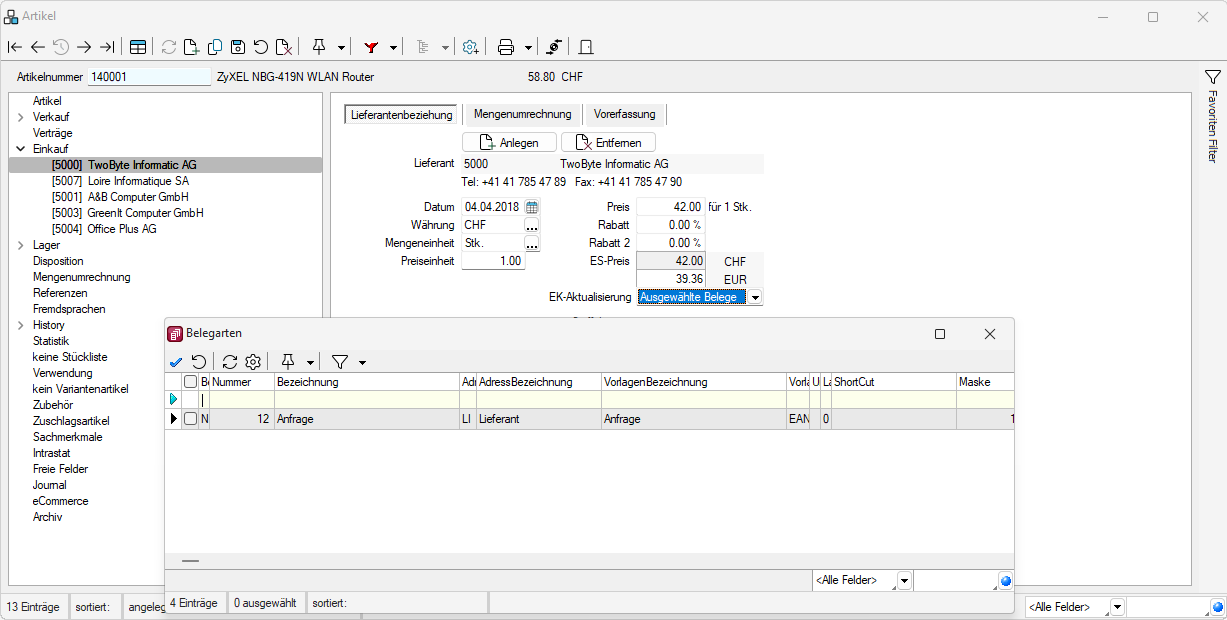Switch to the Mengenumrechnung tab

522,115
